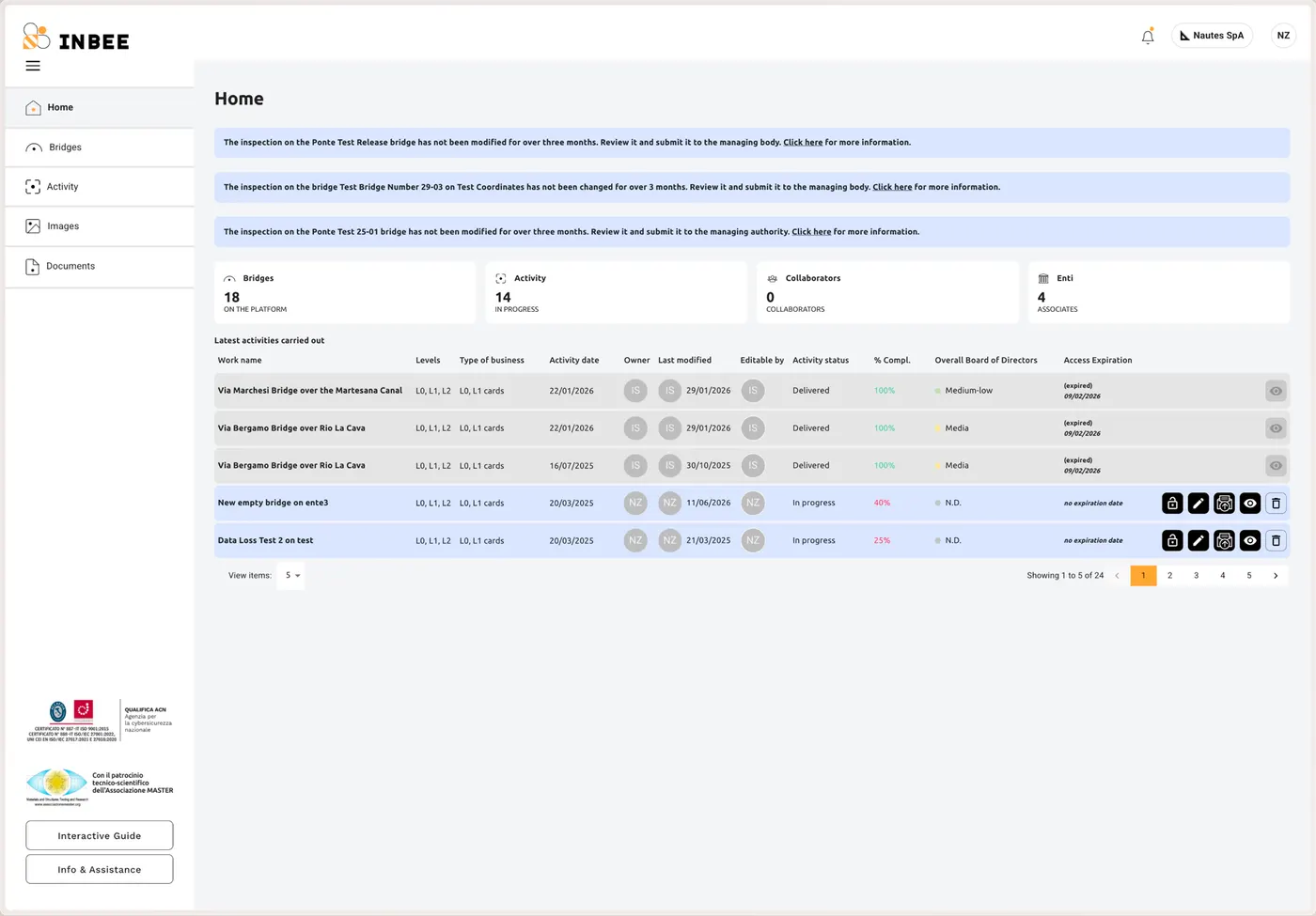Viewport: 1316px width, 916px height.
Task: Click eye icon for Via Marchesi Bridge row
Action: coord(1276,391)
